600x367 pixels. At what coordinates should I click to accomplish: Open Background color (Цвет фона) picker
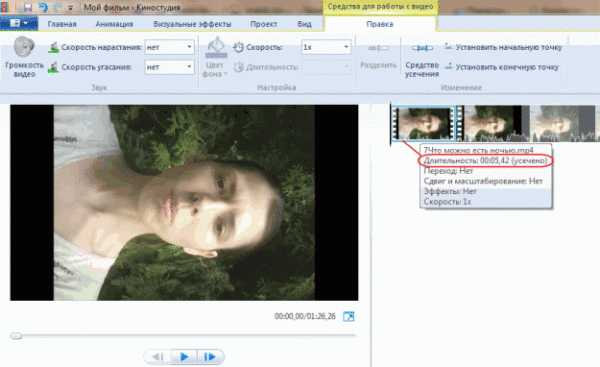(x=215, y=57)
